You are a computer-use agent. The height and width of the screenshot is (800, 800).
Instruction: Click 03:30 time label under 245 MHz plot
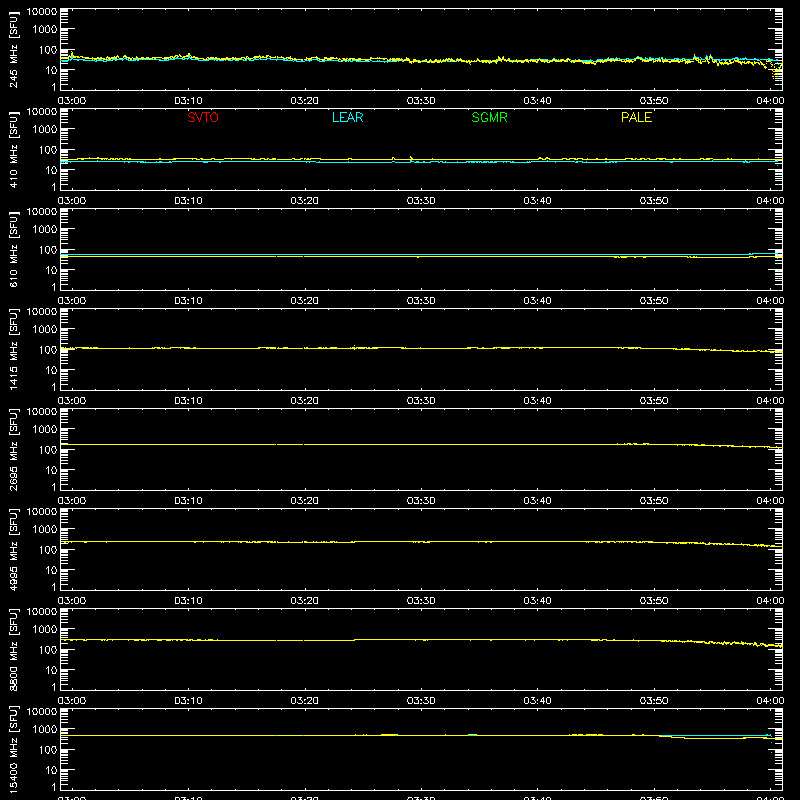(x=421, y=101)
